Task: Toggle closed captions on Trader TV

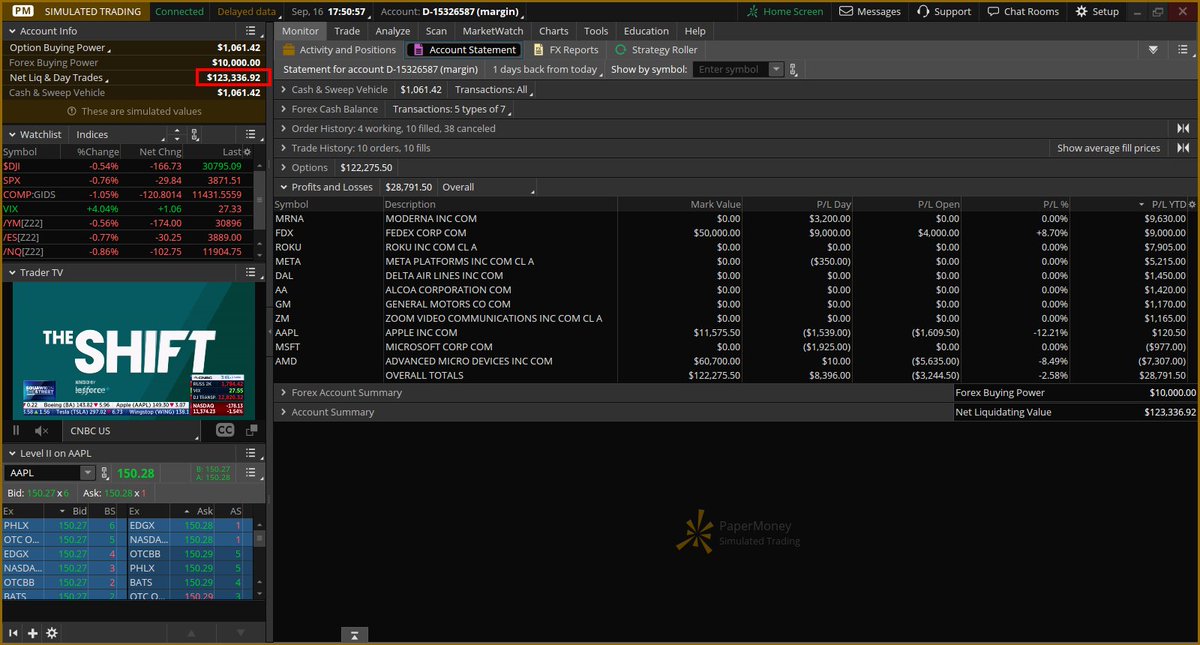Action: coord(225,430)
